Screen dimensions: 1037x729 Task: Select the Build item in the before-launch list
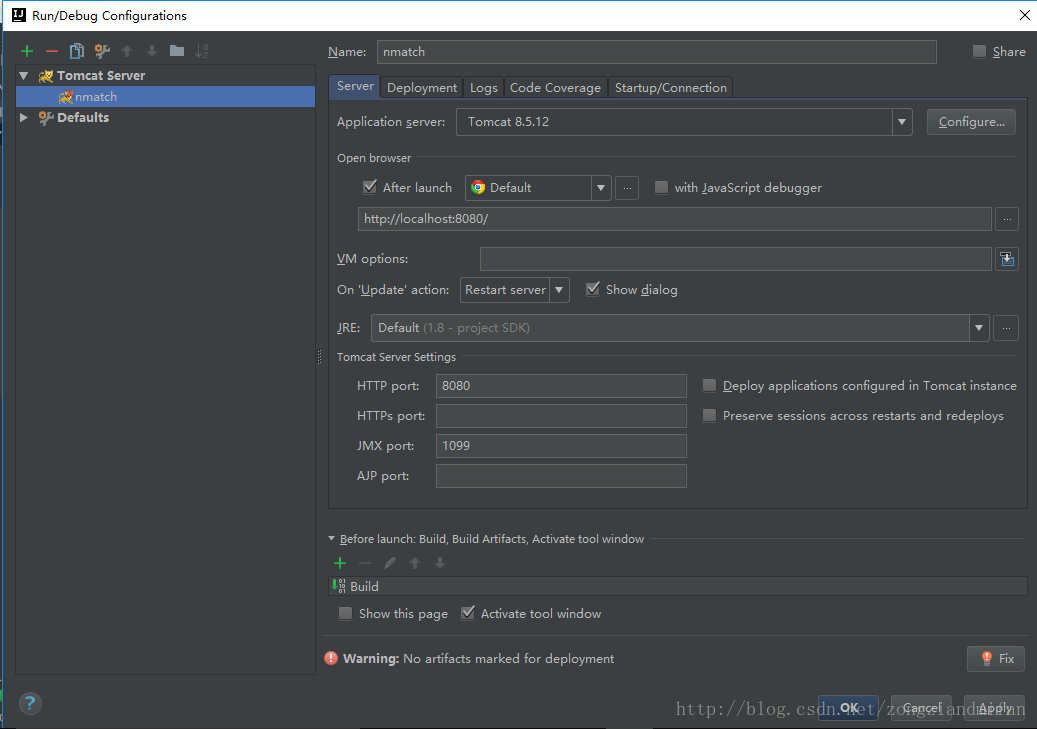(678, 586)
